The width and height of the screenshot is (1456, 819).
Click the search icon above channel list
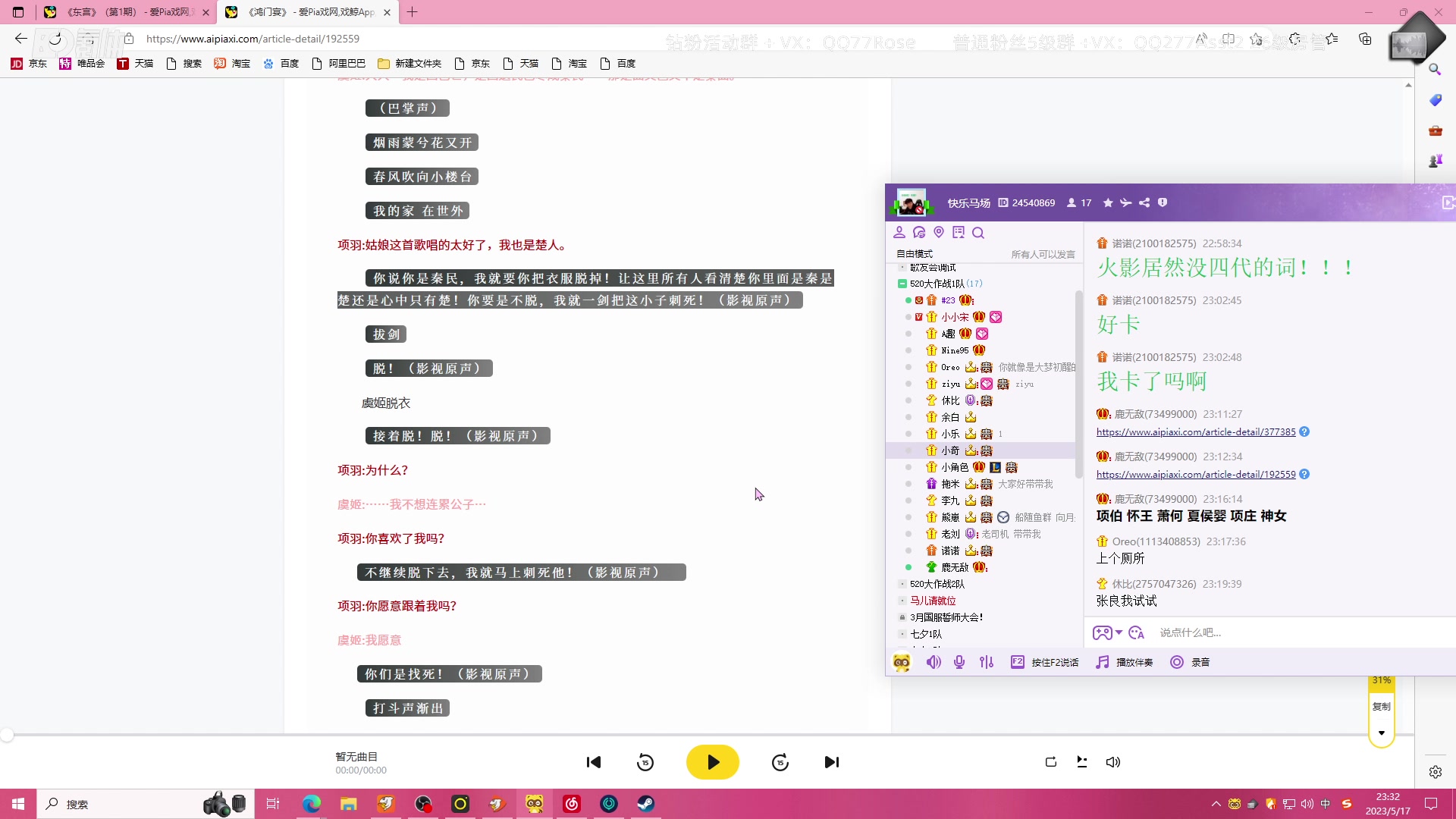978,233
